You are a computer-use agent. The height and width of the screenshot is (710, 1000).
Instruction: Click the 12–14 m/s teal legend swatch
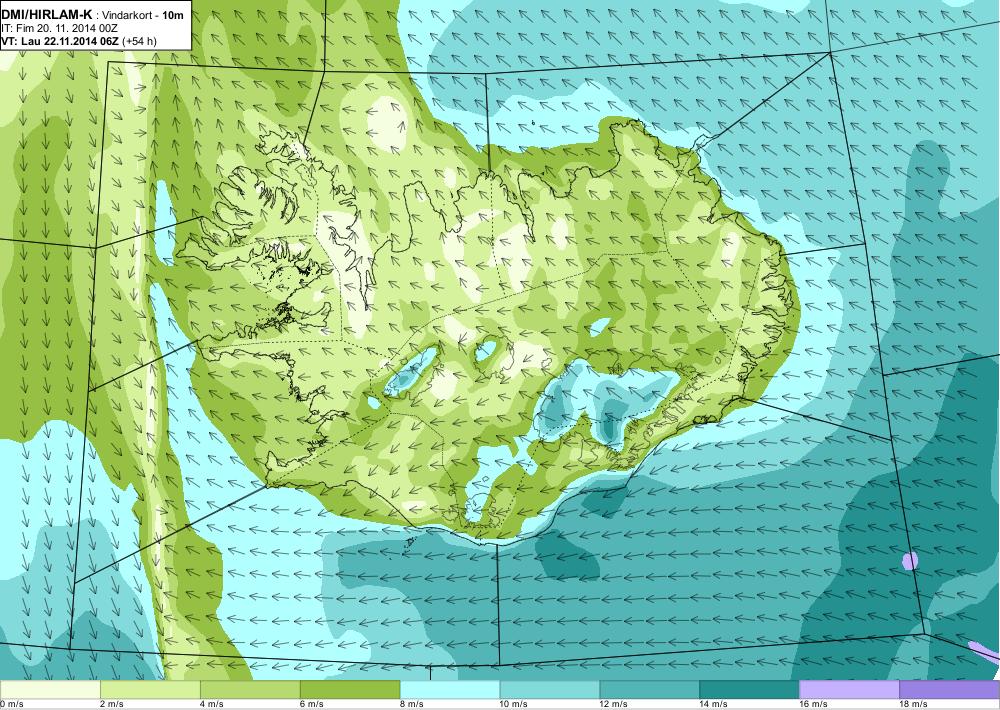coord(649,690)
